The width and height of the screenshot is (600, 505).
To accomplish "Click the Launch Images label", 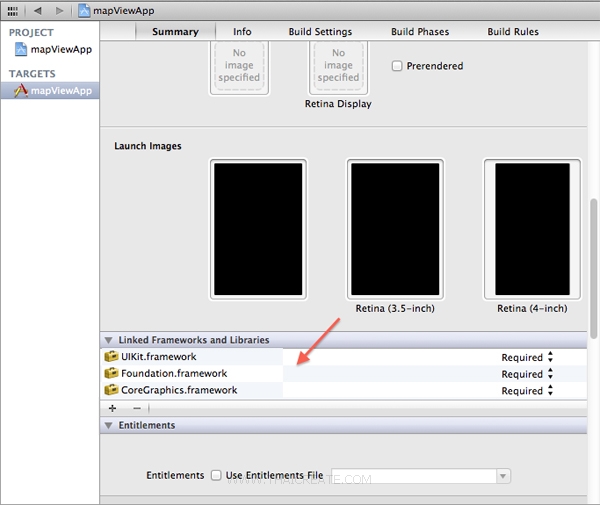I will 148,146.
